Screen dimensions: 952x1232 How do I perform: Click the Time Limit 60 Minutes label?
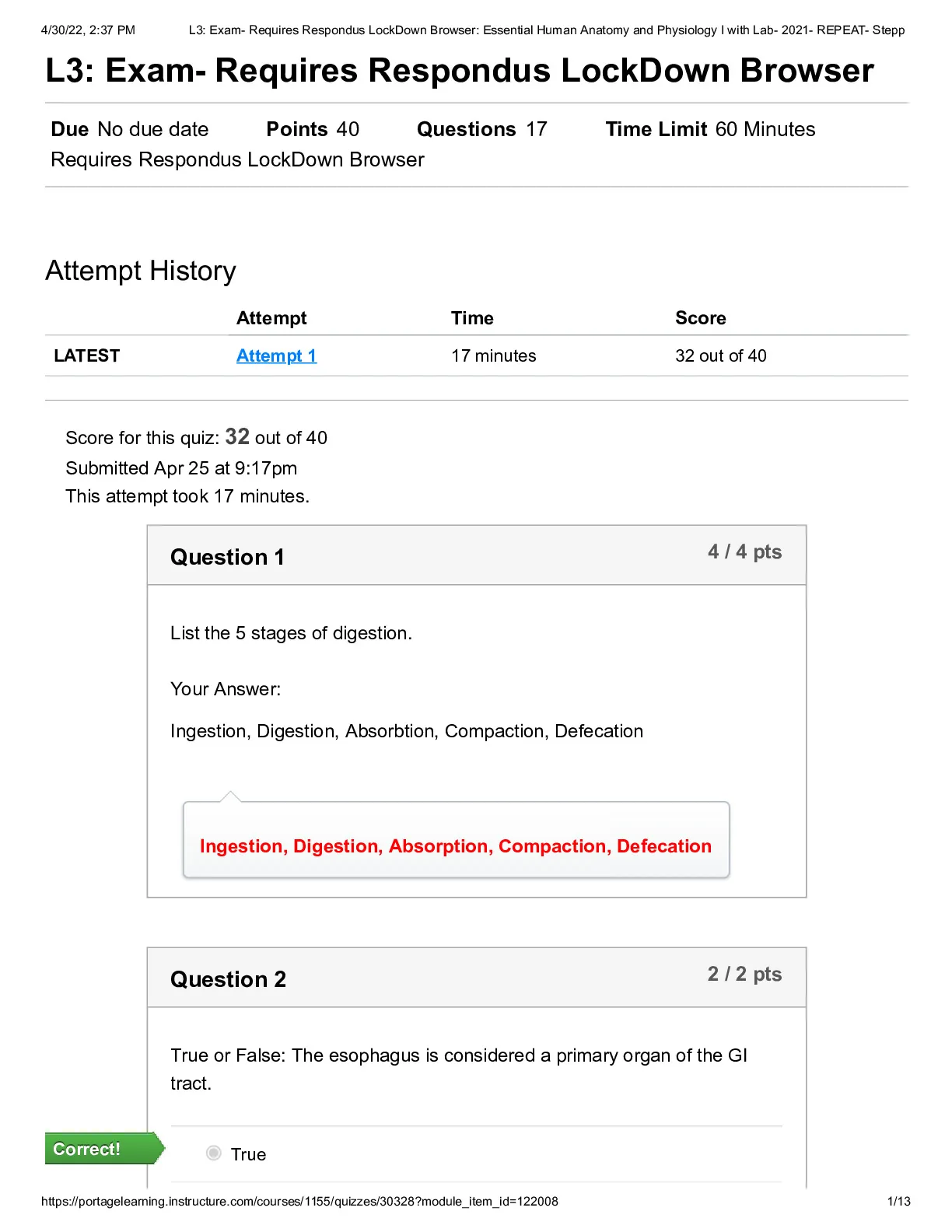(x=710, y=129)
